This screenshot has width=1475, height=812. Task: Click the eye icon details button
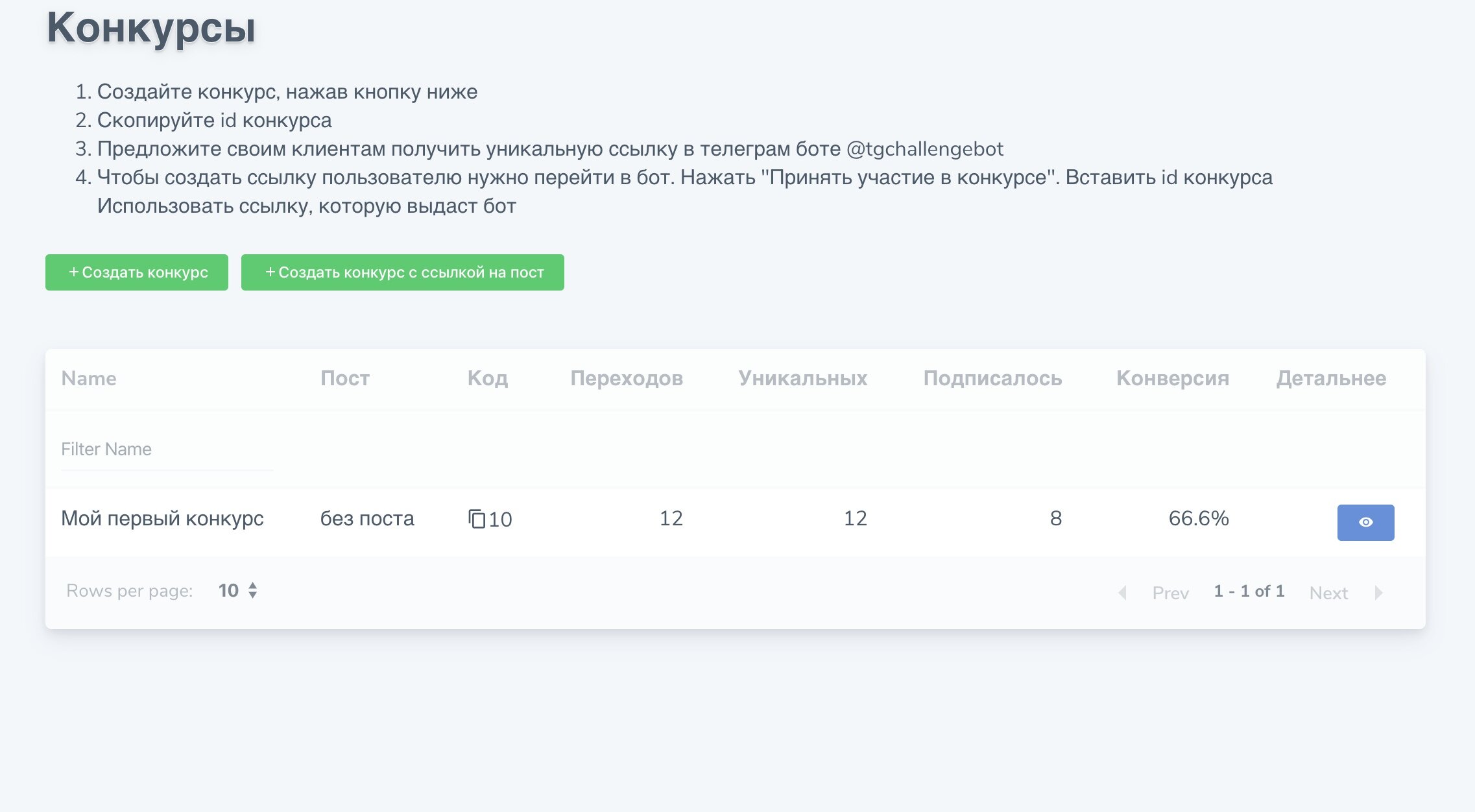[1365, 522]
